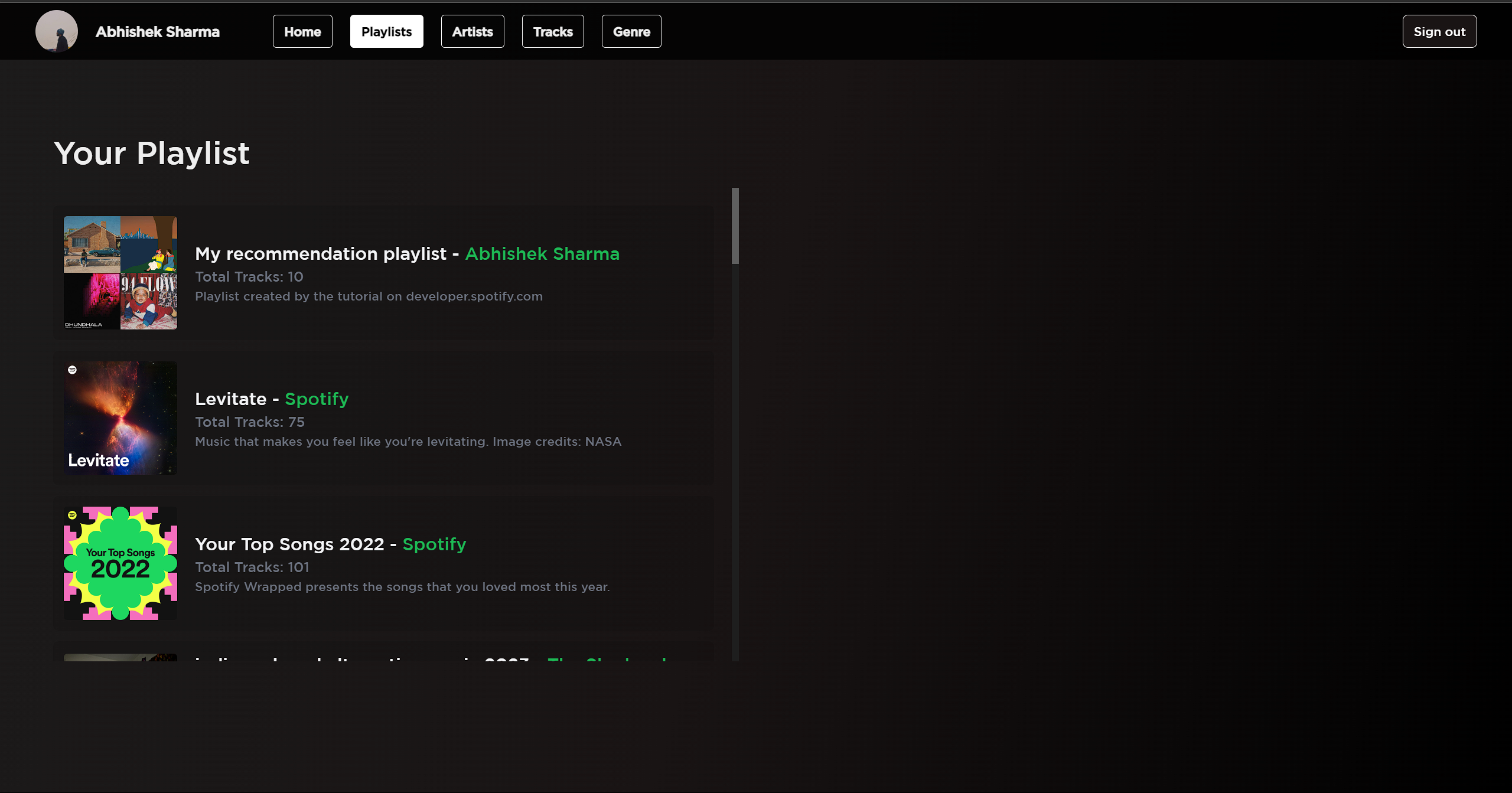
Task: Open the Spotify owner link beside Levitate
Action: pos(317,399)
